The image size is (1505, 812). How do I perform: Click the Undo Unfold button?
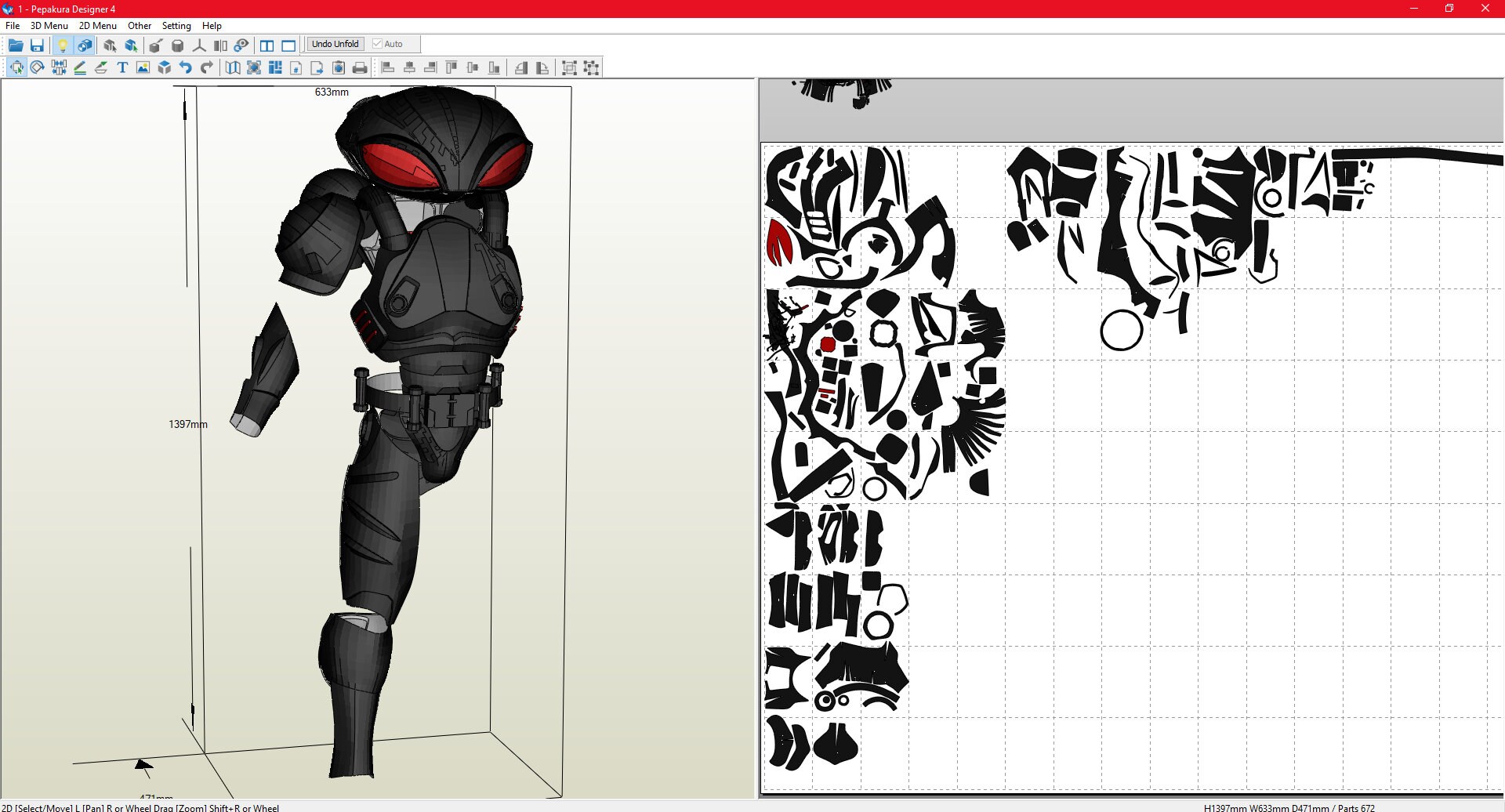[x=335, y=44]
